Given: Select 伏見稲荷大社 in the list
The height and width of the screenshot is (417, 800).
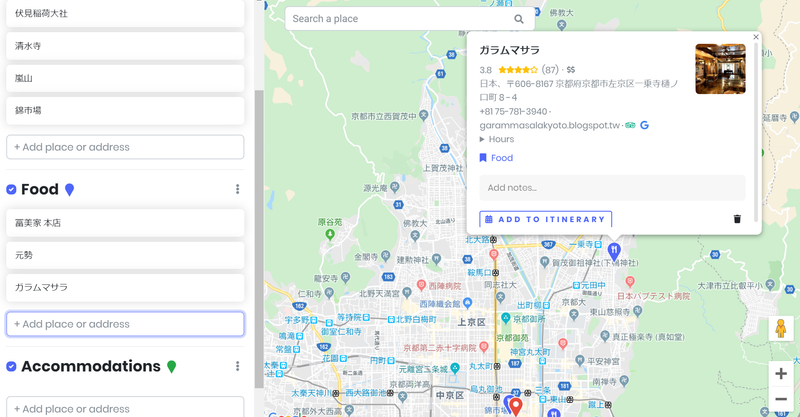Looking at the screenshot, I should point(125,14).
